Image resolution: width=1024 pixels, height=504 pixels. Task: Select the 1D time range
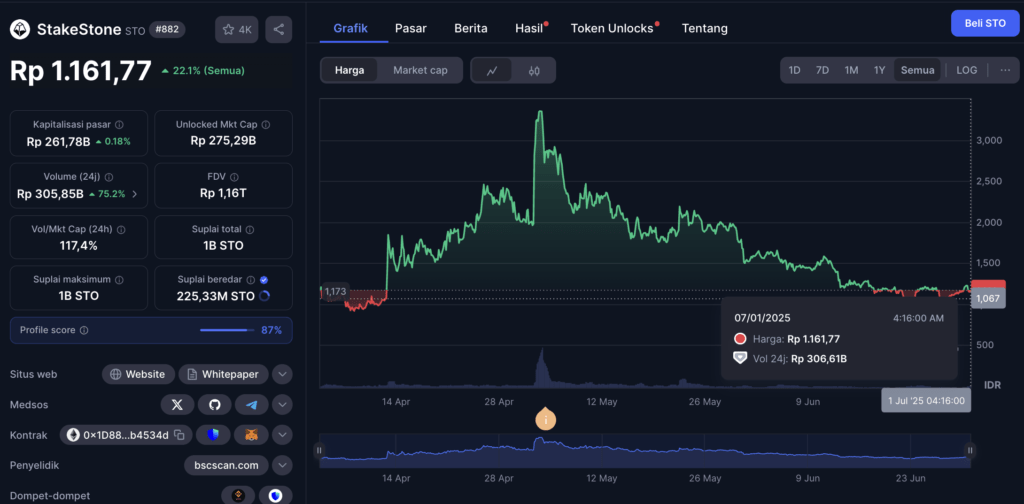point(795,70)
